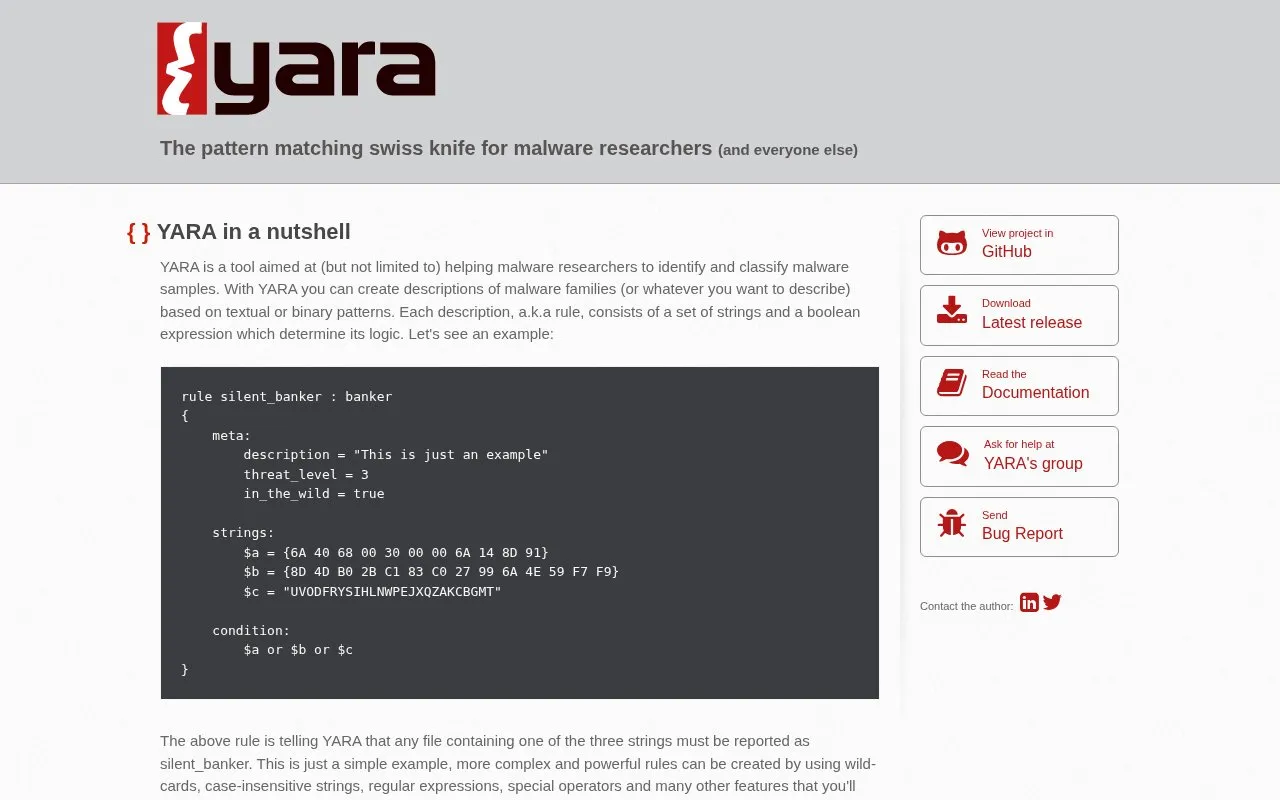
Task: Click the YARA logo in header
Action: click(296, 68)
